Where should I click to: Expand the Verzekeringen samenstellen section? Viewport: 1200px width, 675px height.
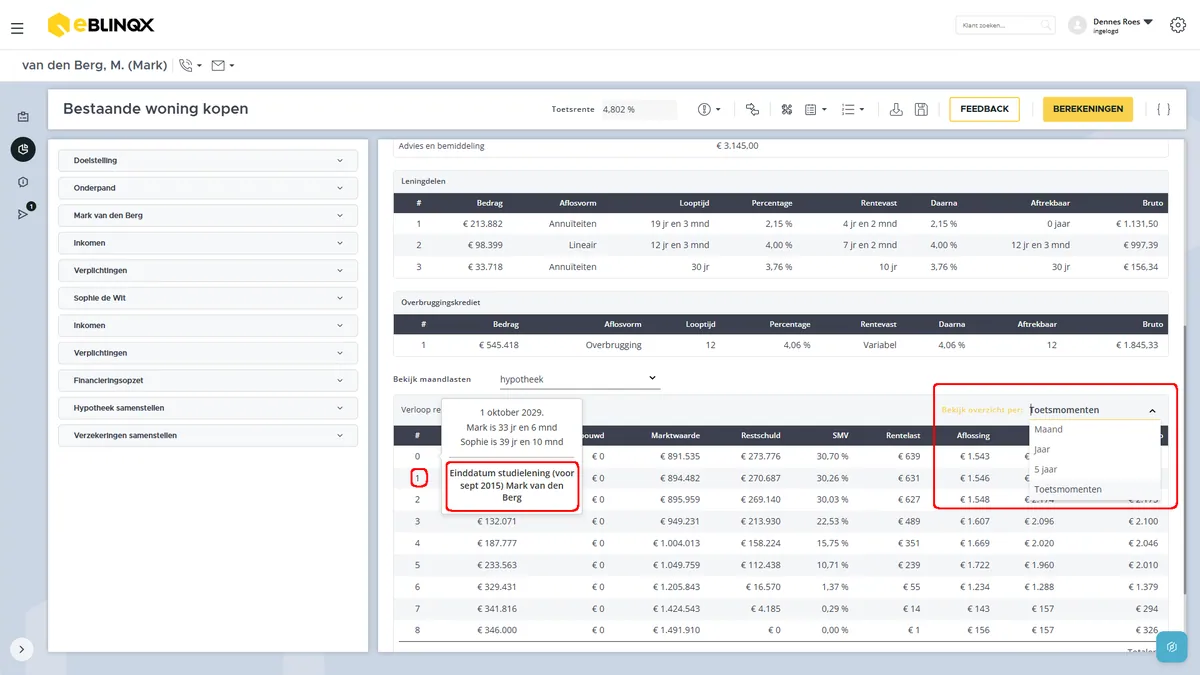[208, 436]
